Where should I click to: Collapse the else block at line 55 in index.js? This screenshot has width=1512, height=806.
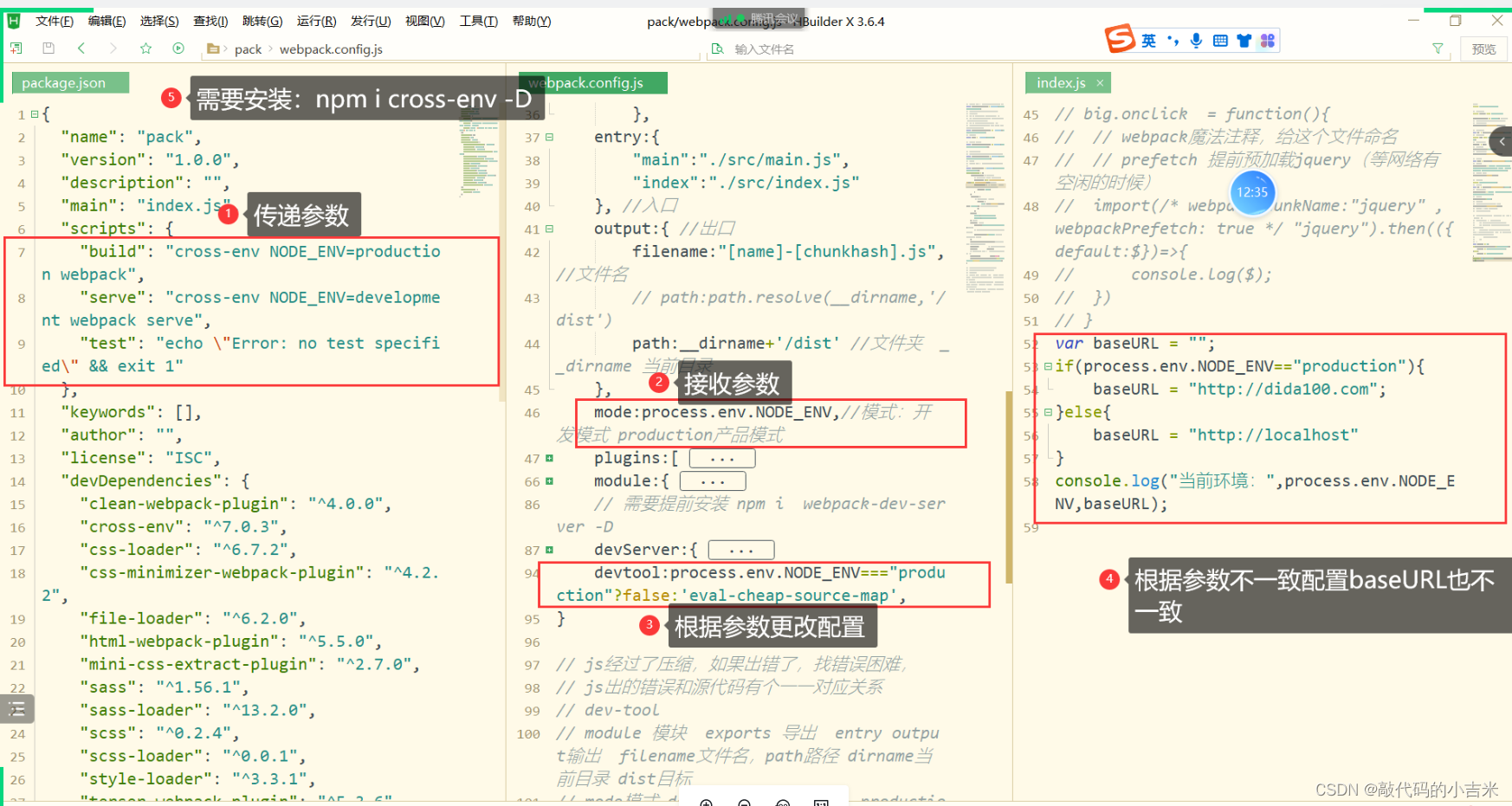point(1048,412)
